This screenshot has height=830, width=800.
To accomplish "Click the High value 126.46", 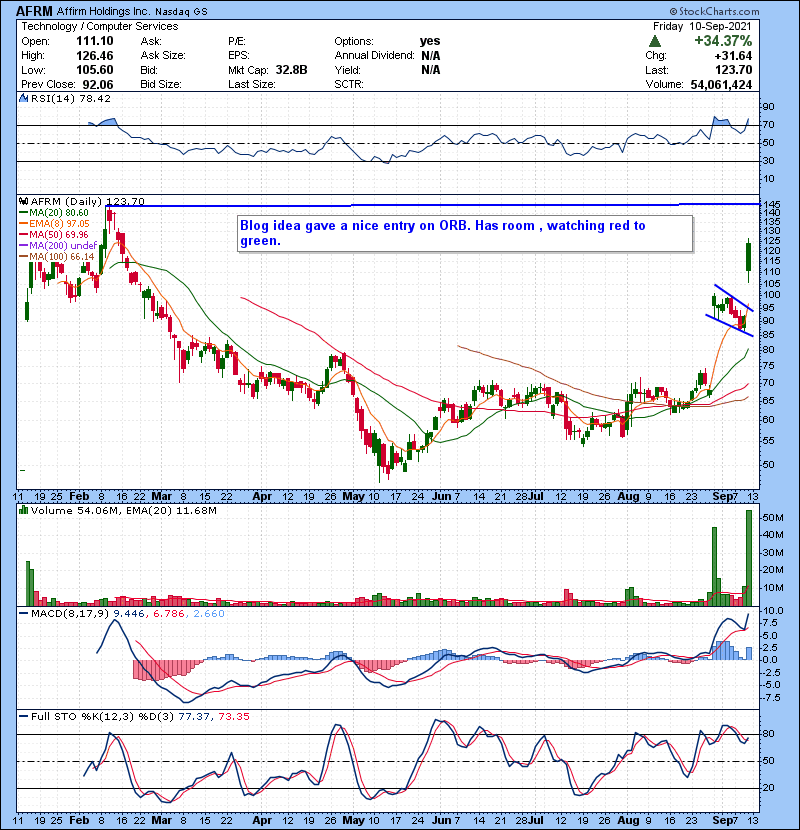I will (x=95, y=56).
